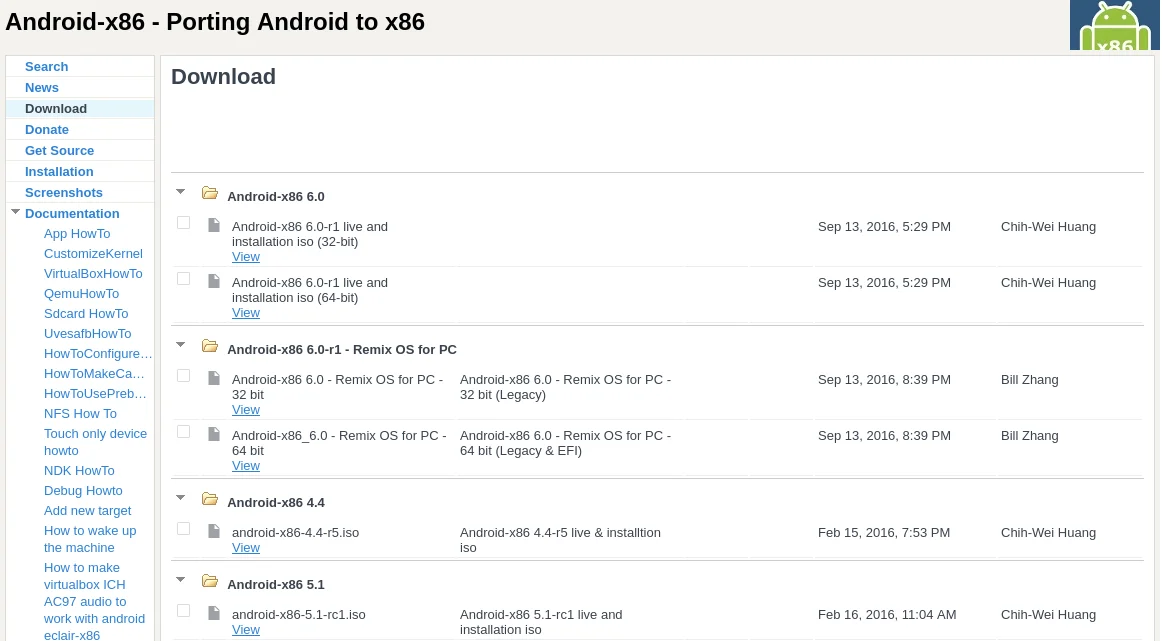Open the Get Source sidebar page

(x=59, y=150)
